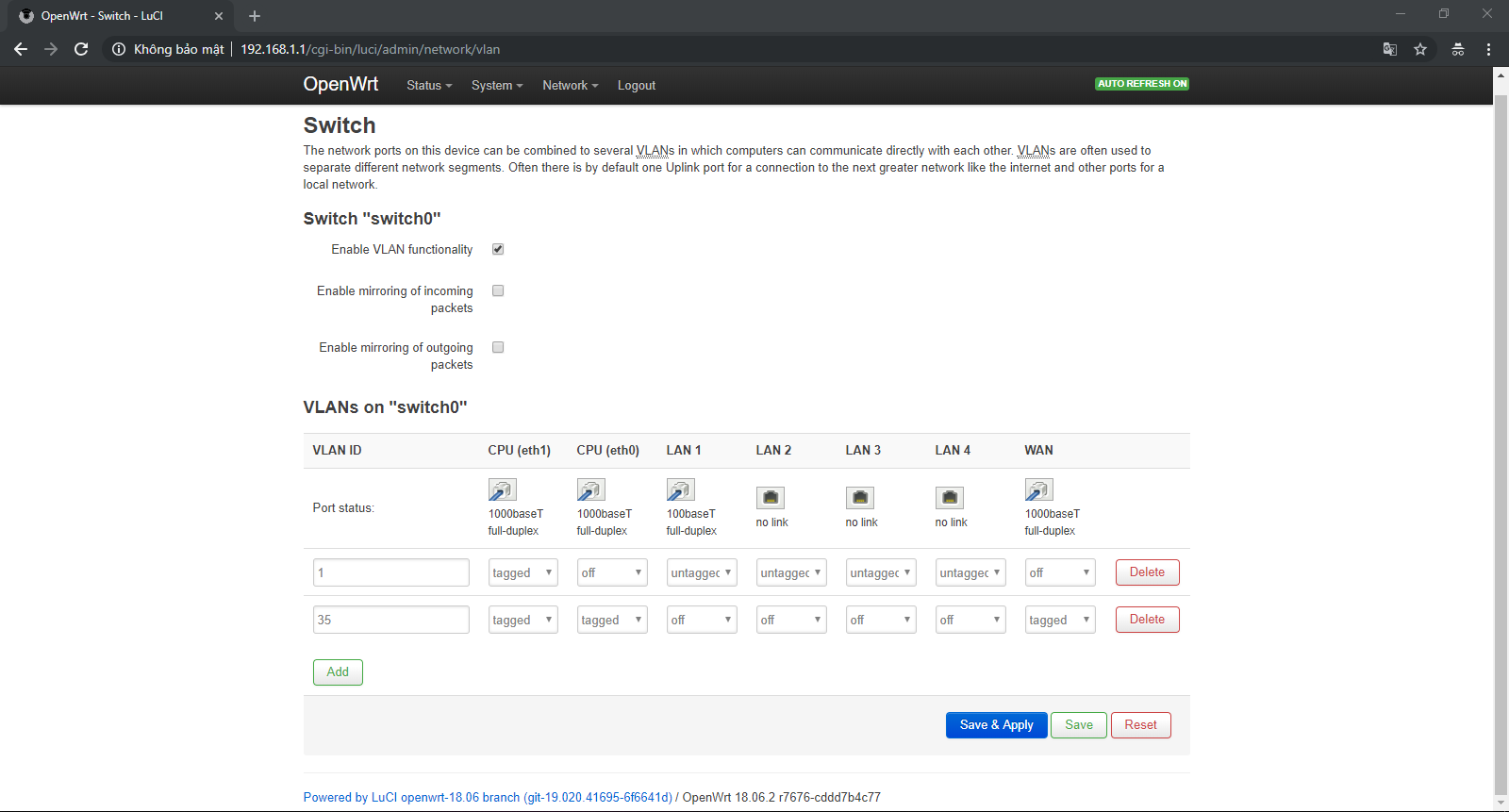Click the VLAN ID field containing 35

(390, 620)
